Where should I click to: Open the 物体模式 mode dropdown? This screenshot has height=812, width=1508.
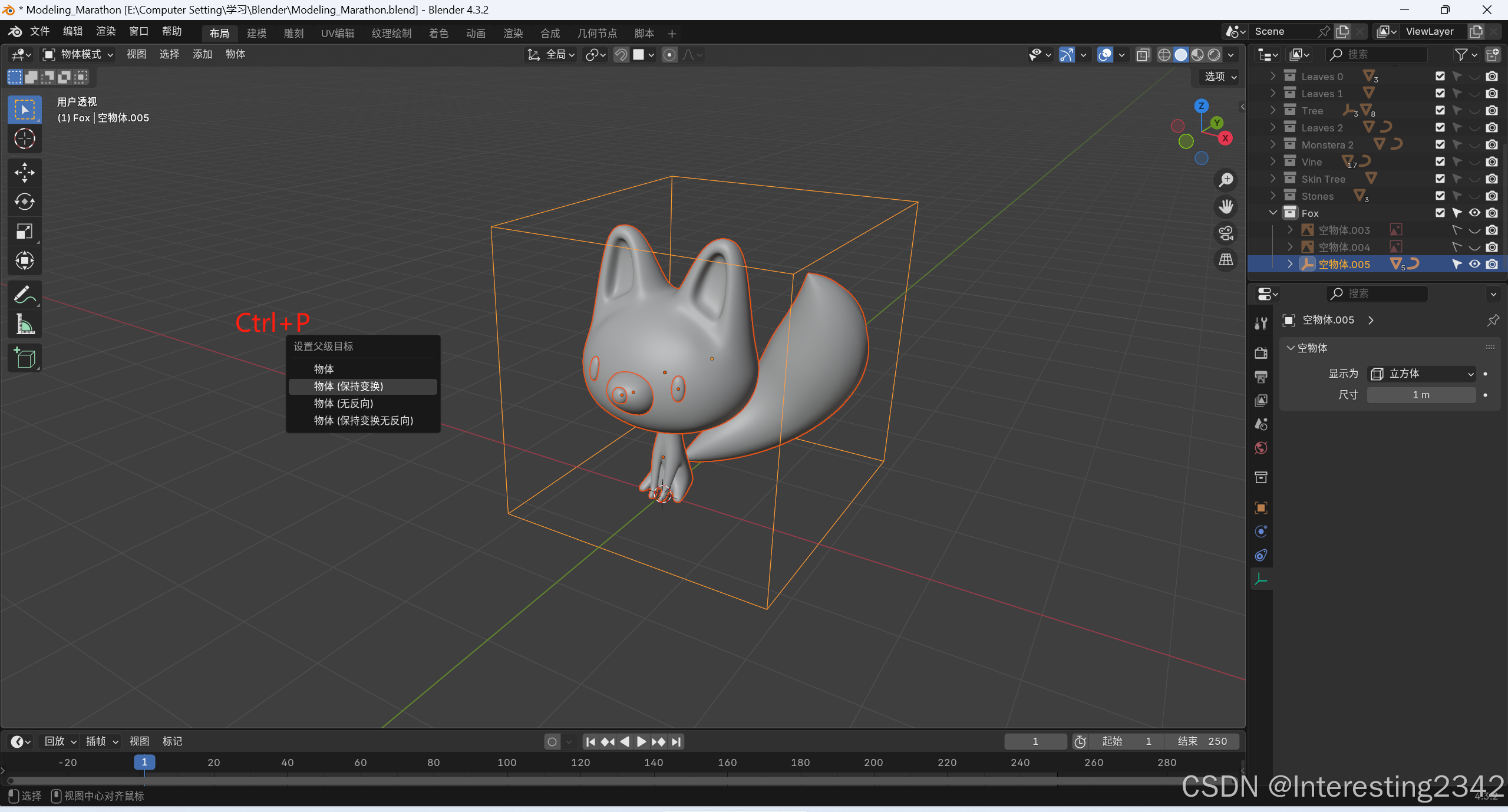coord(78,54)
